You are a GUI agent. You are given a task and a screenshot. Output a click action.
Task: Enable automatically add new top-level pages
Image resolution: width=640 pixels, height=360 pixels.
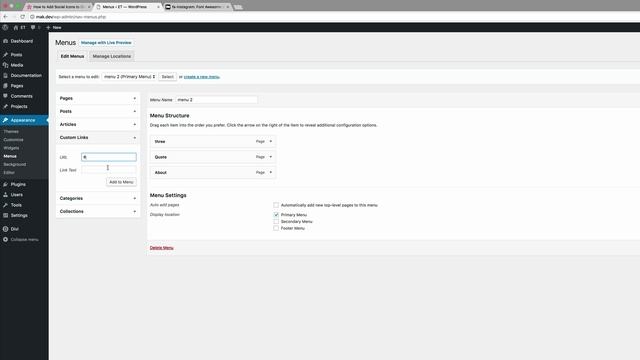[276, 205]
